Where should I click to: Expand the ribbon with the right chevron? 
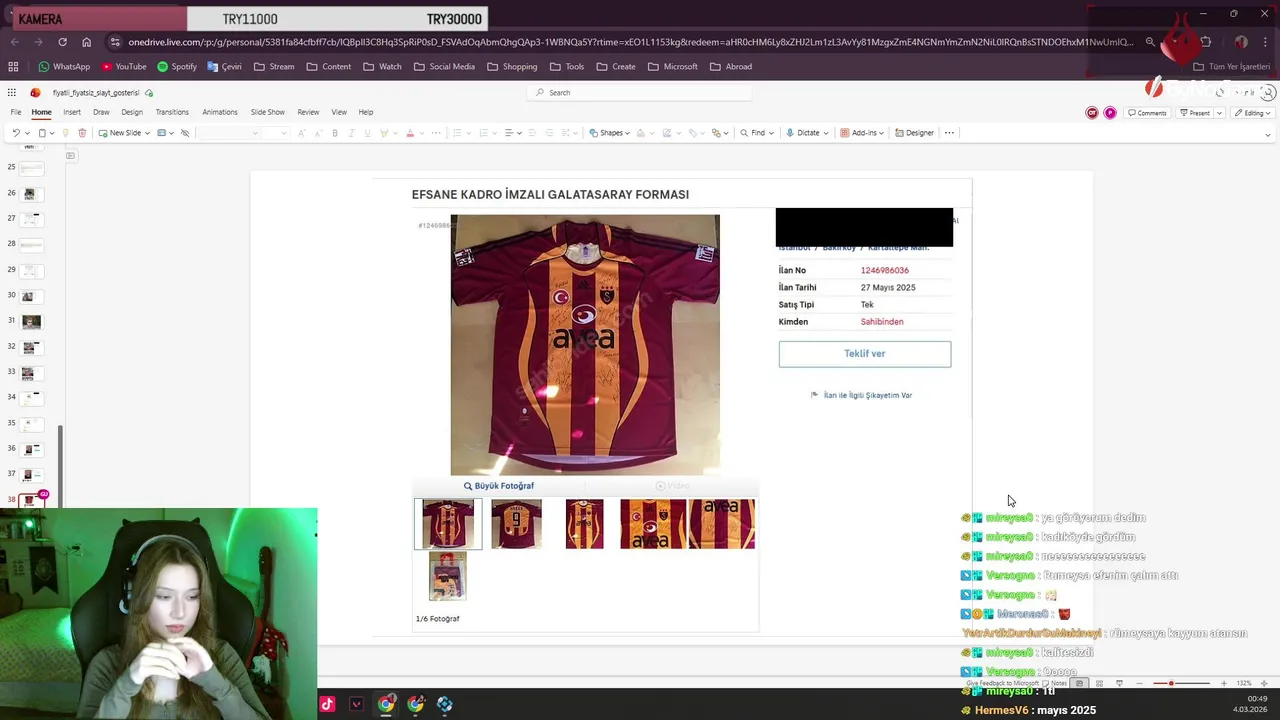[x=1268, y=134]
